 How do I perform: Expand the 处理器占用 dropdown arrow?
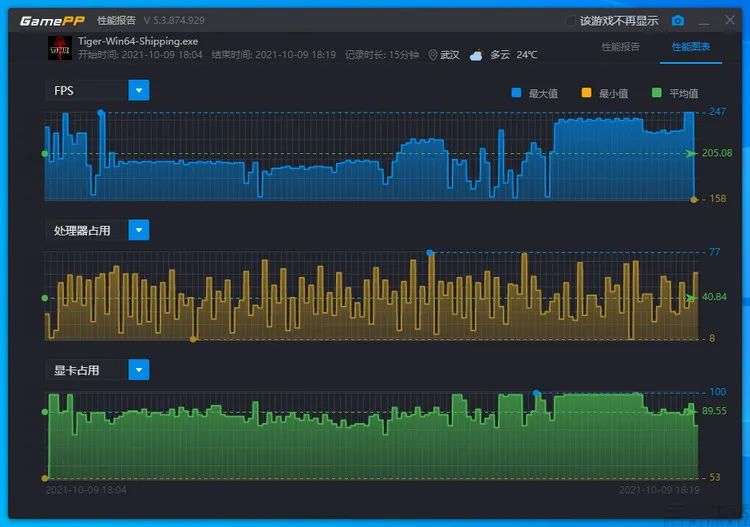coord(139,231)
